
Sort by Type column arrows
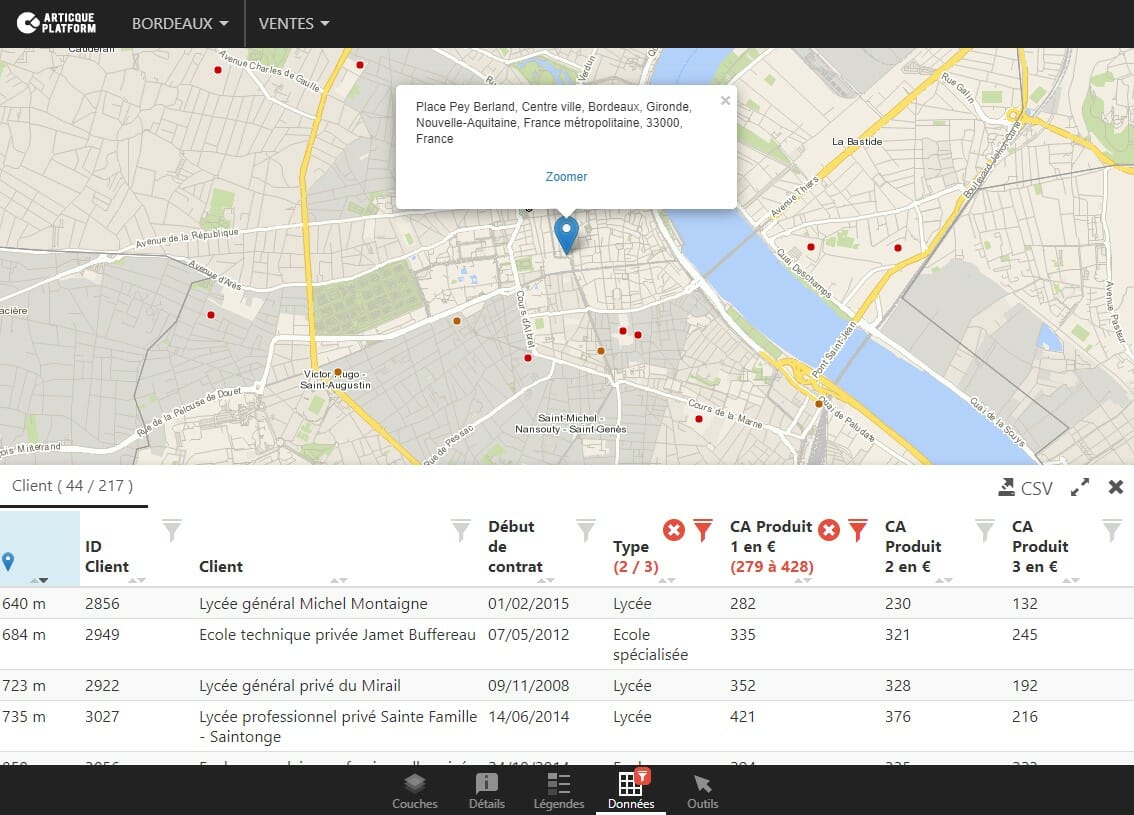click(667, 580)
